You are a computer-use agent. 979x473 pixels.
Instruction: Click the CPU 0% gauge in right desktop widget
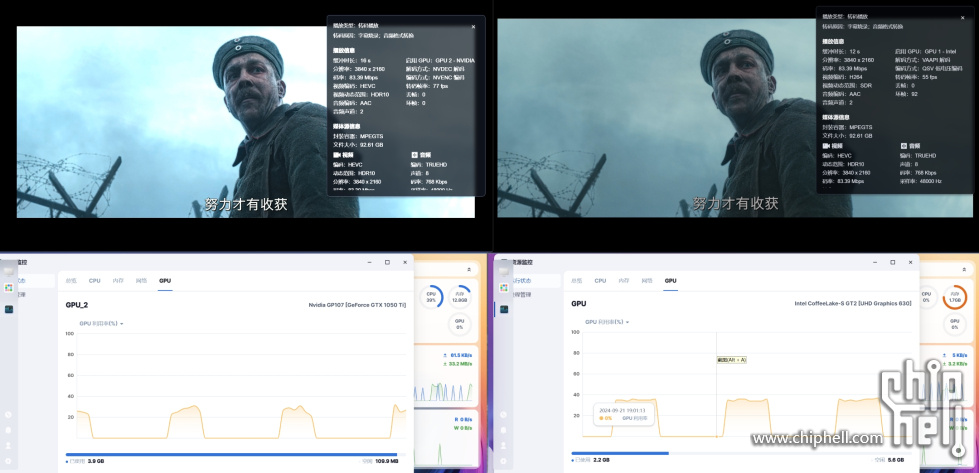(x=926, y=297)
